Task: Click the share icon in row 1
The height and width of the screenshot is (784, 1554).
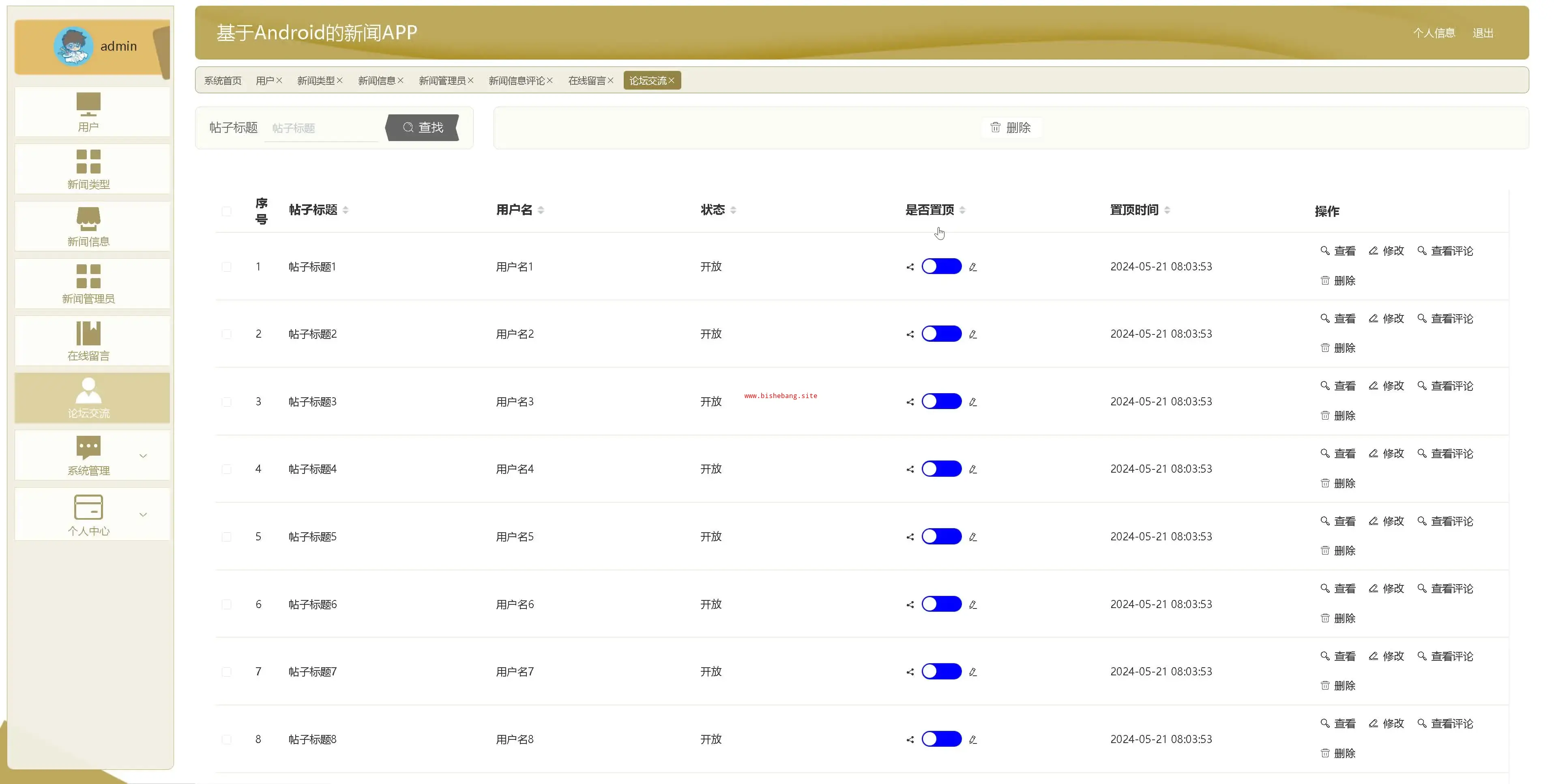Action: point(910,267)
